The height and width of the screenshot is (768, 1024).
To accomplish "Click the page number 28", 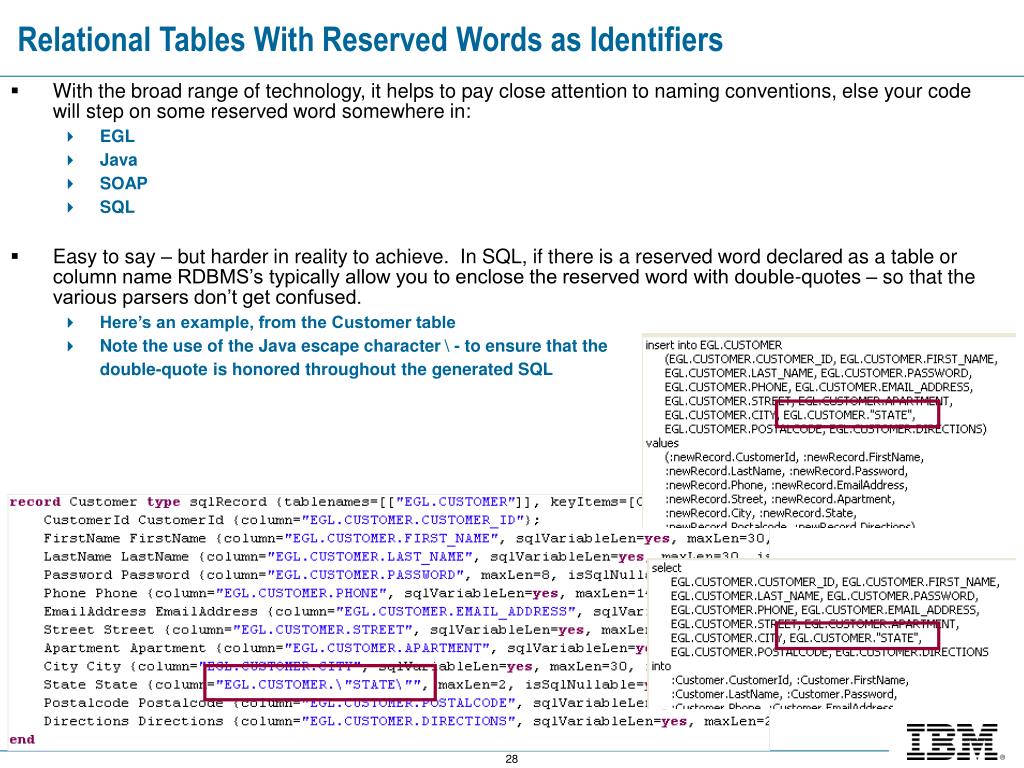I will [x=511, y=759].
